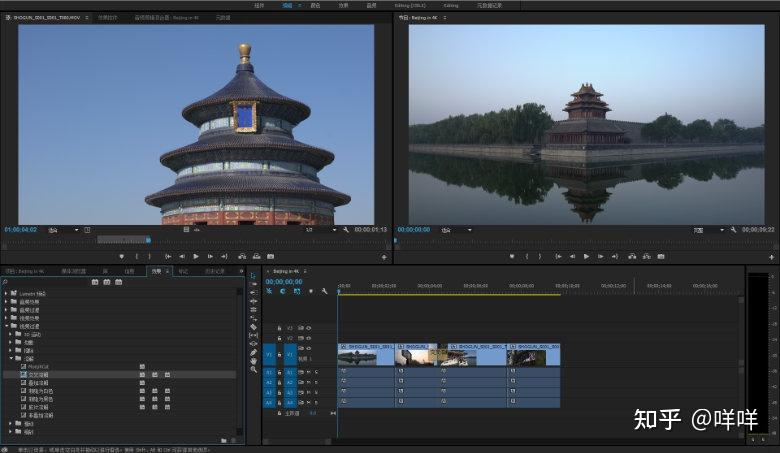Screen dimensions: 780x453
Task: Mute audio track A1
Action: (x=308, y=372)
